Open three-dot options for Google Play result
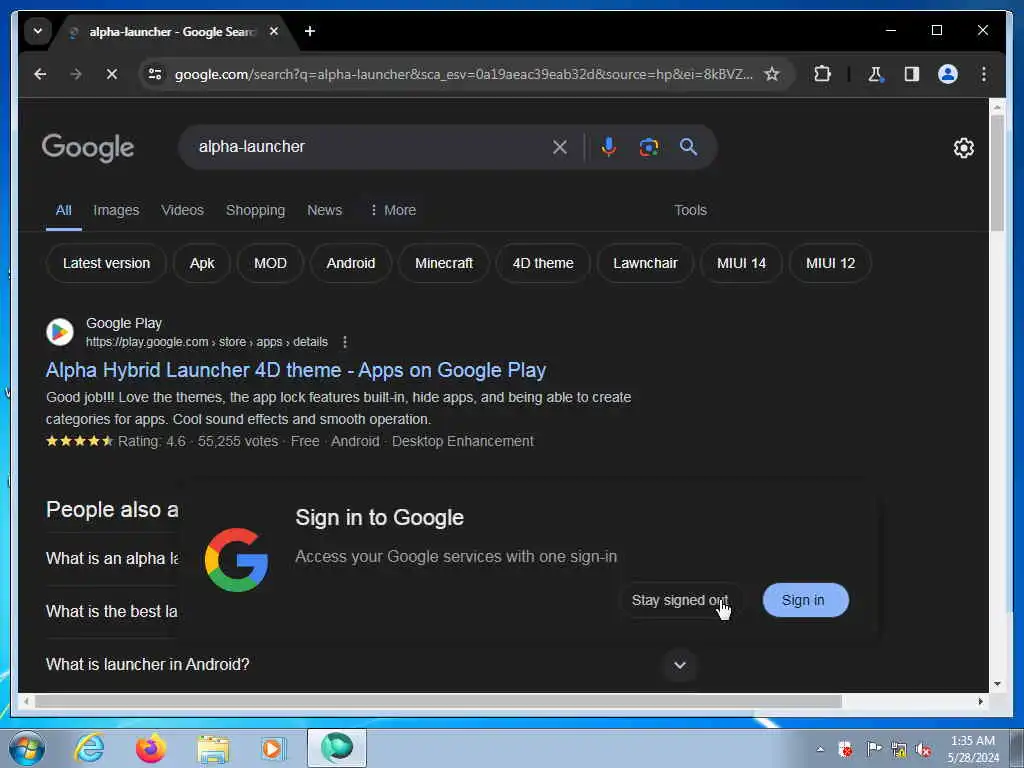 [x=345, y=342]
